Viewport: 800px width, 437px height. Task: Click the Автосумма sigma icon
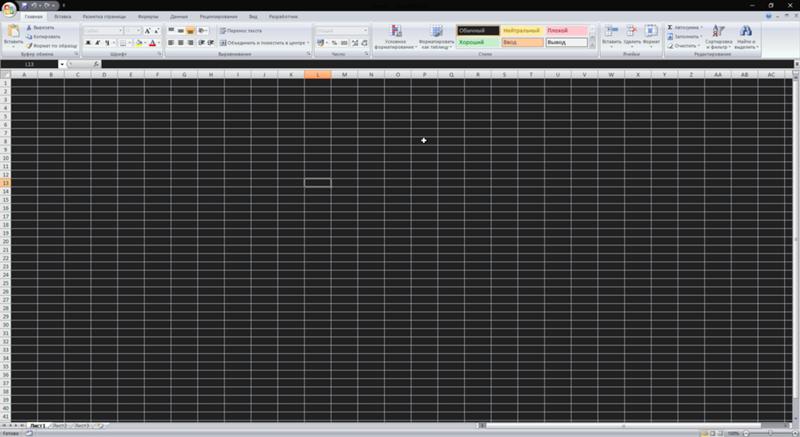click(670, 28)
